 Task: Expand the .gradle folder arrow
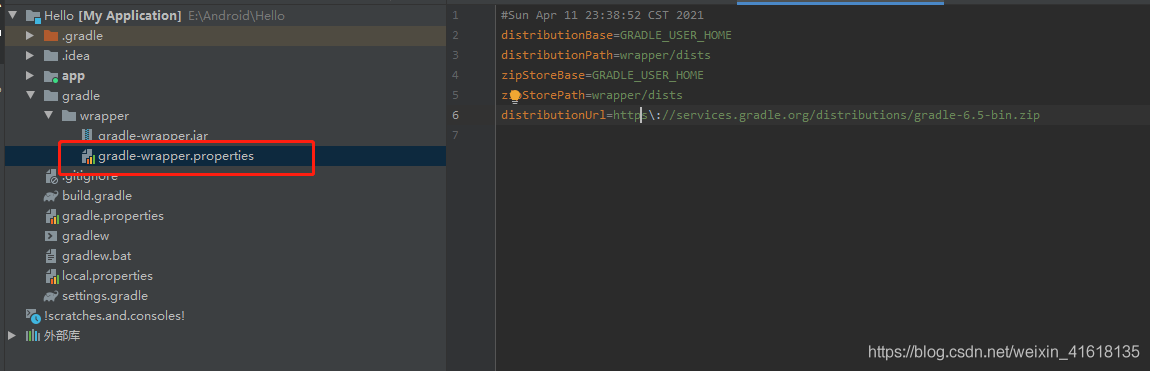click(x=30, y=35)
